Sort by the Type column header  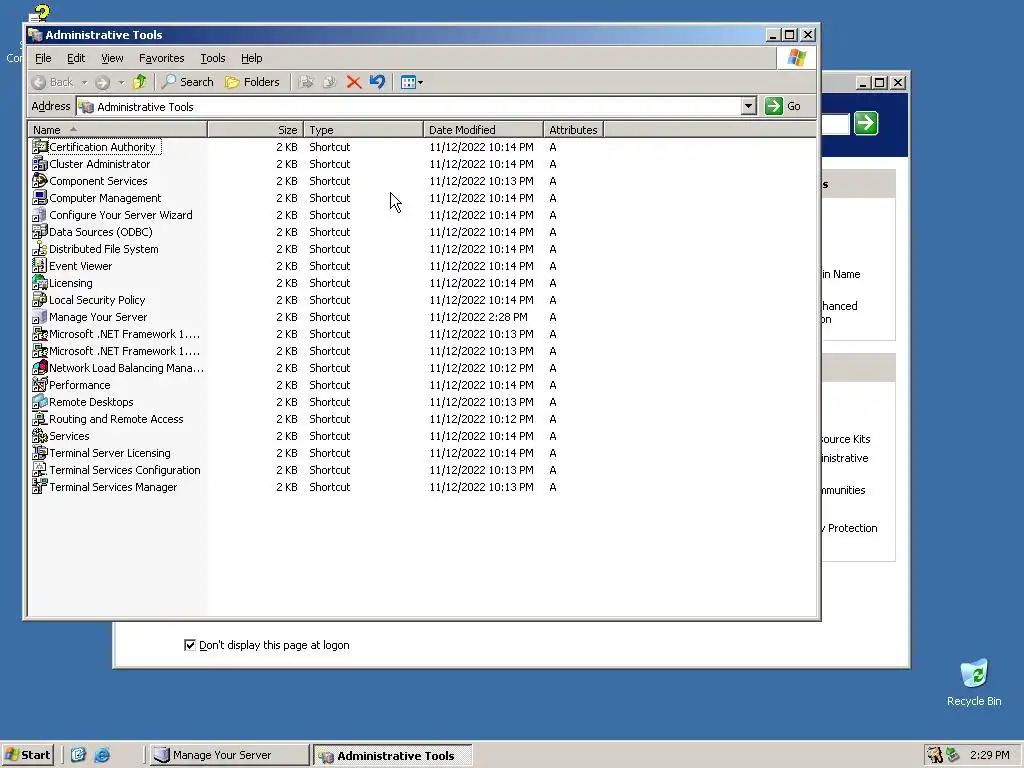pyautogui.click(x=363, y=130)
